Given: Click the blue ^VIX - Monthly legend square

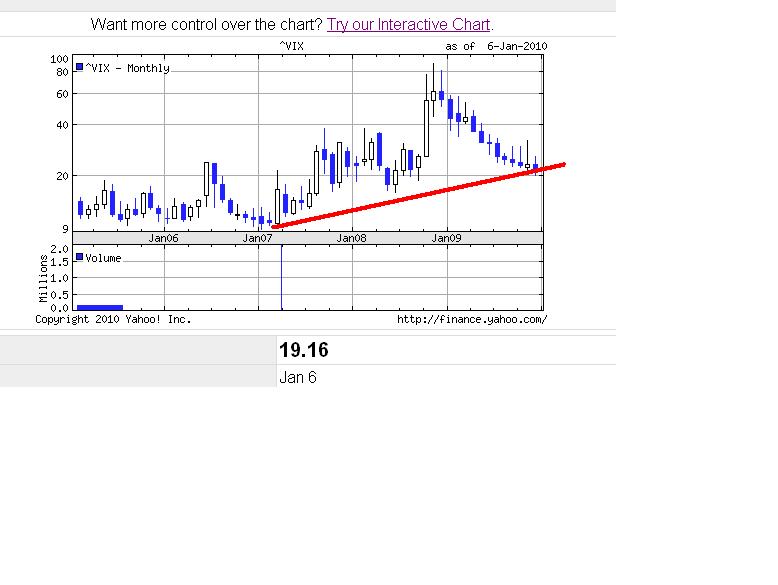Looking at the screenshot, I should [x=79, y=66].
